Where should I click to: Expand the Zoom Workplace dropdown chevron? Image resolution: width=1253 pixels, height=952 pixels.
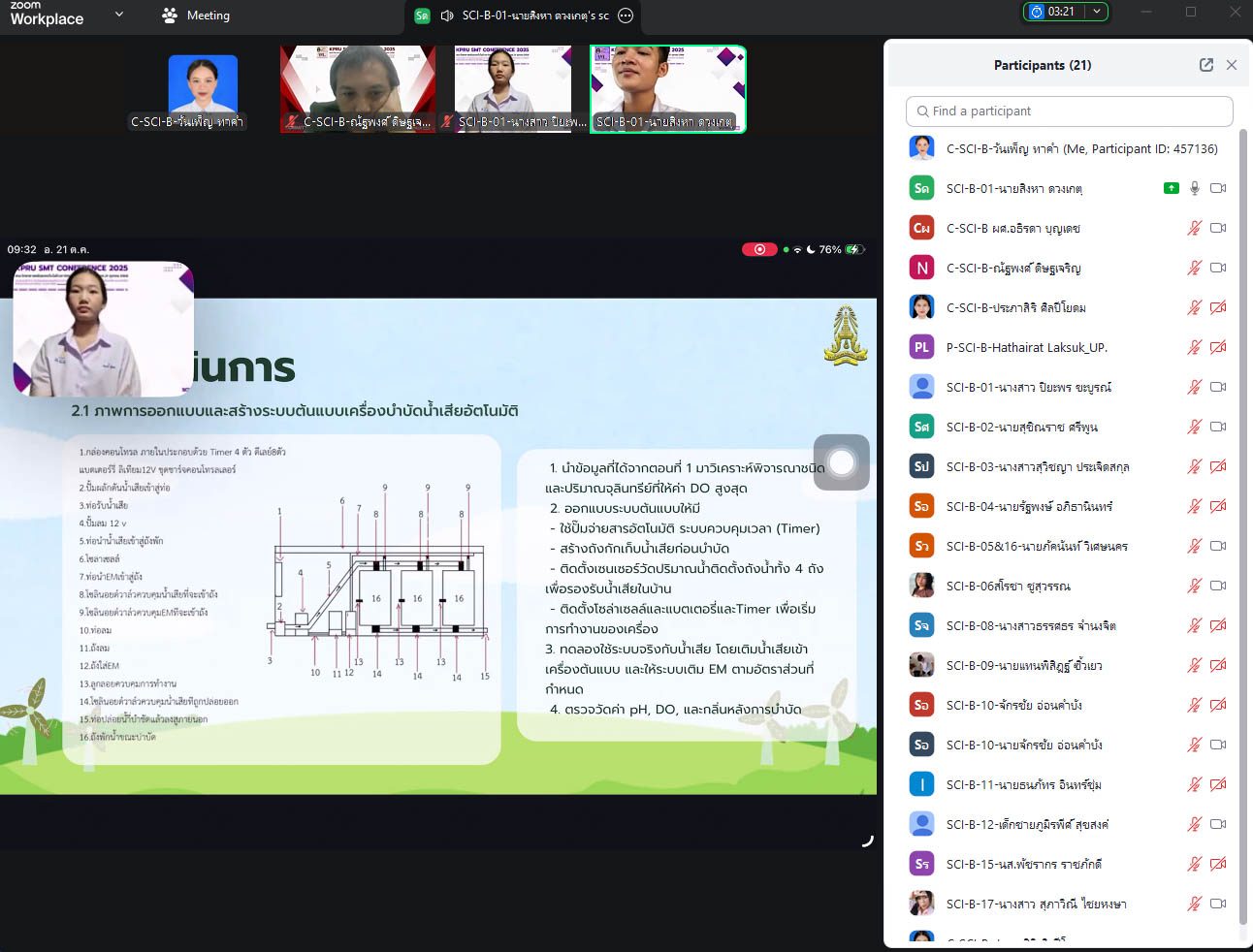[119, 15]
